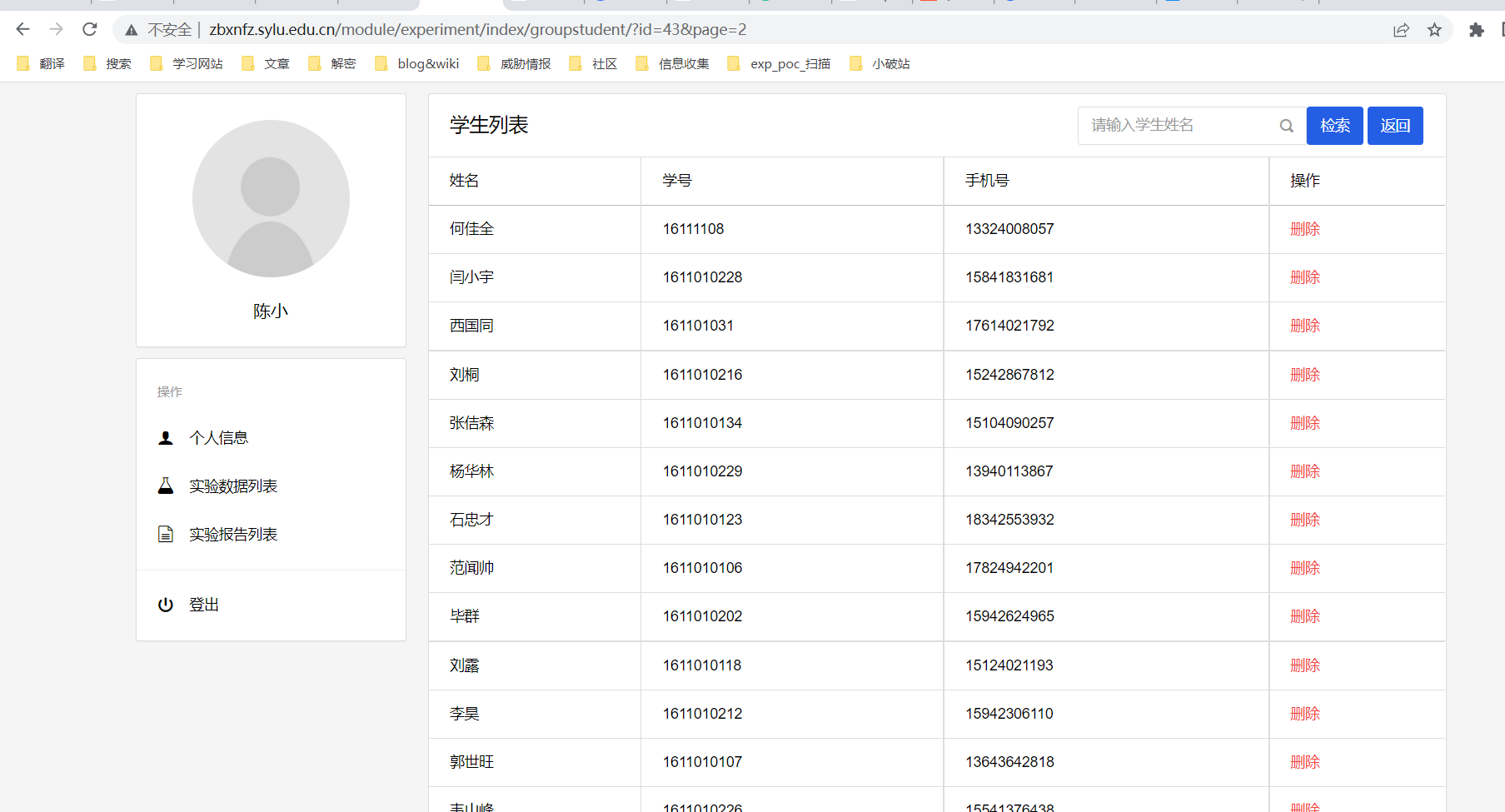Screen dimensions: 1505x812
Task: Click the user avatar image
Action: coord(271,198)
